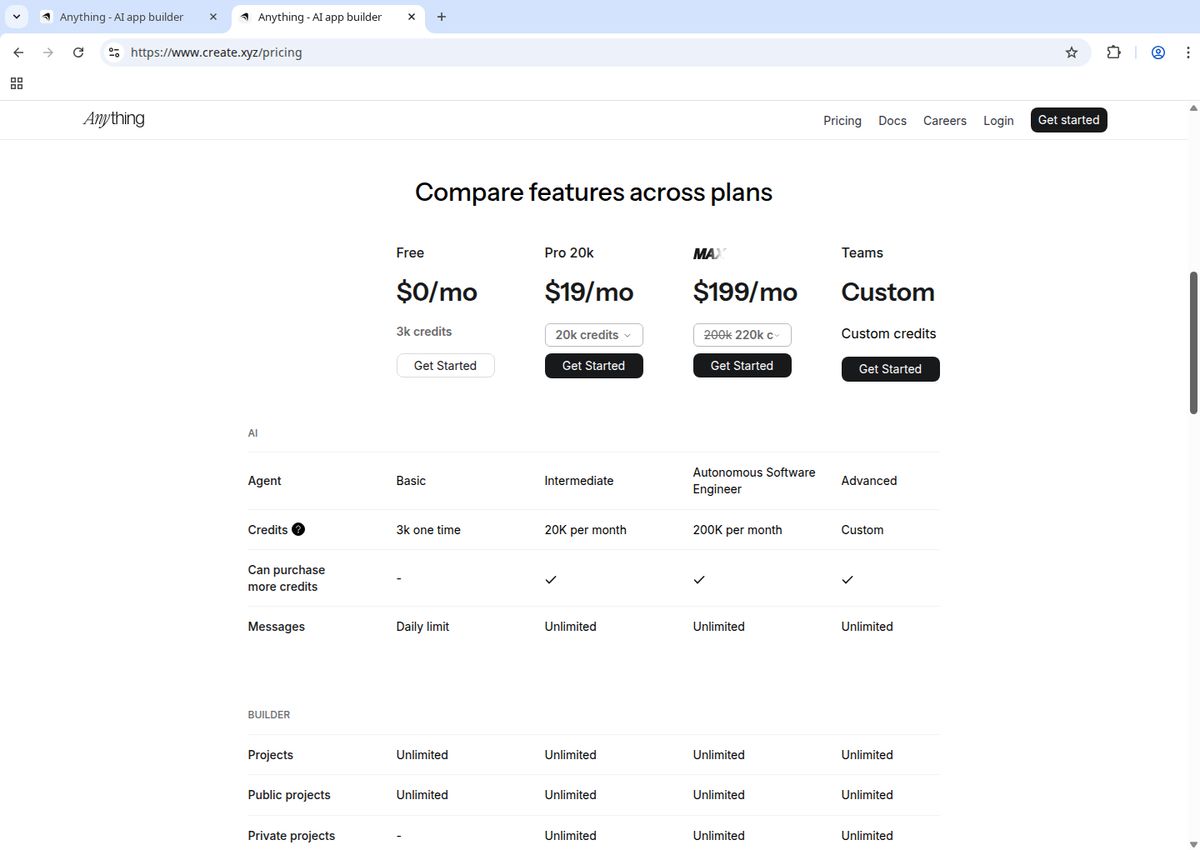Image resolution: width=1200 pixels, height=850 pixels.
Task: Reload the pricing page
Action: pos(78,52)
